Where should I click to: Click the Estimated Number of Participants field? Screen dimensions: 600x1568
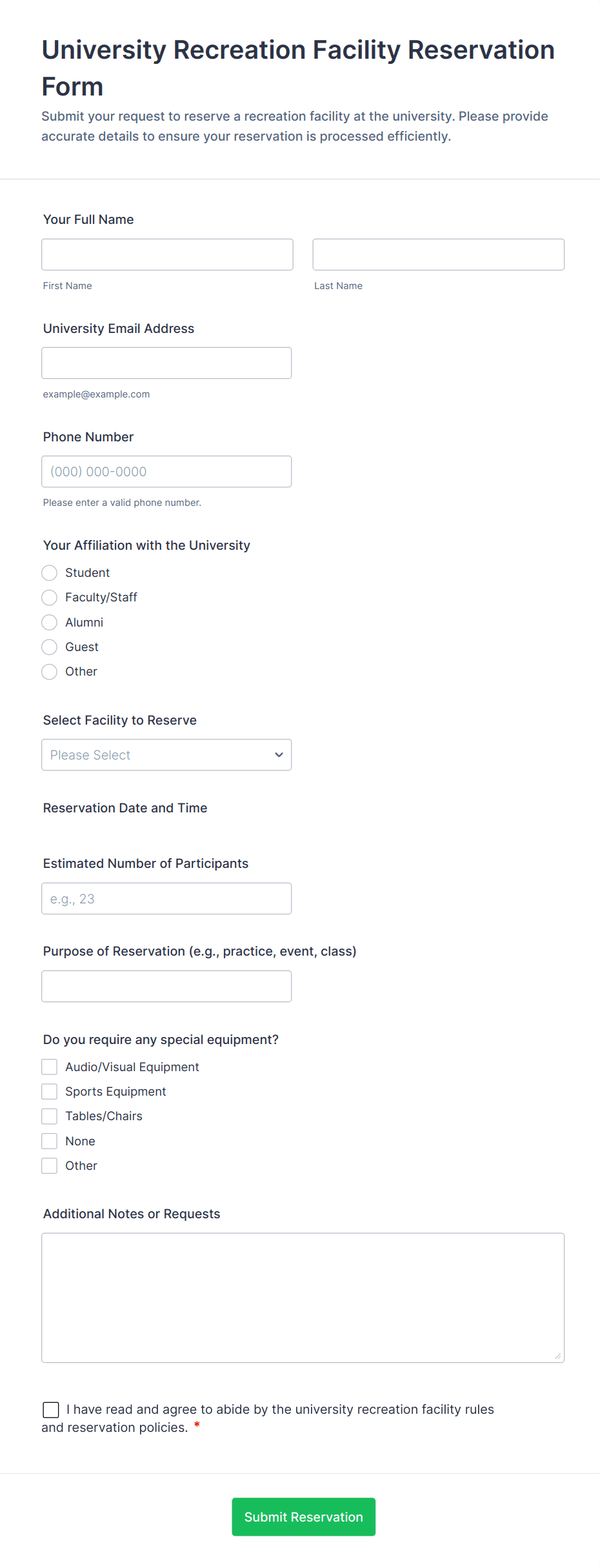(166, 898)
